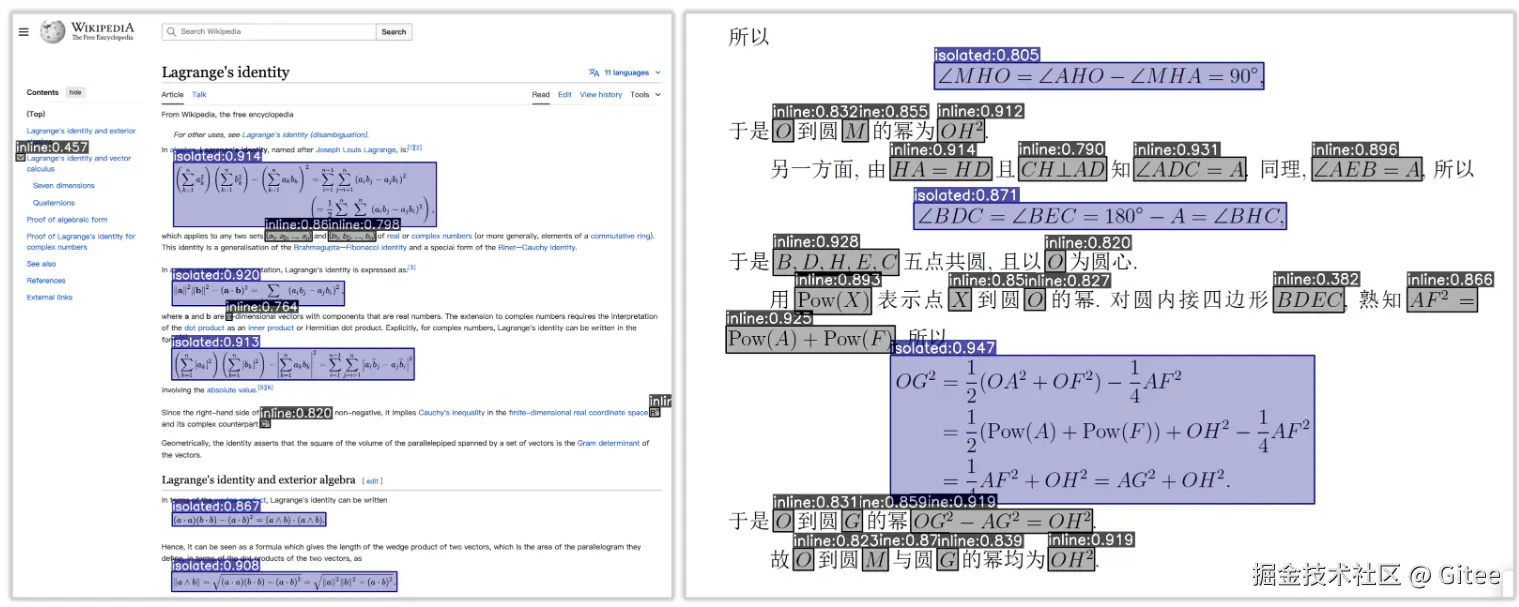Image resolution: width=1519 pixels, height=607 pixels.
Task: Click '另一方面' text in the math document
Action: point(814,170)
